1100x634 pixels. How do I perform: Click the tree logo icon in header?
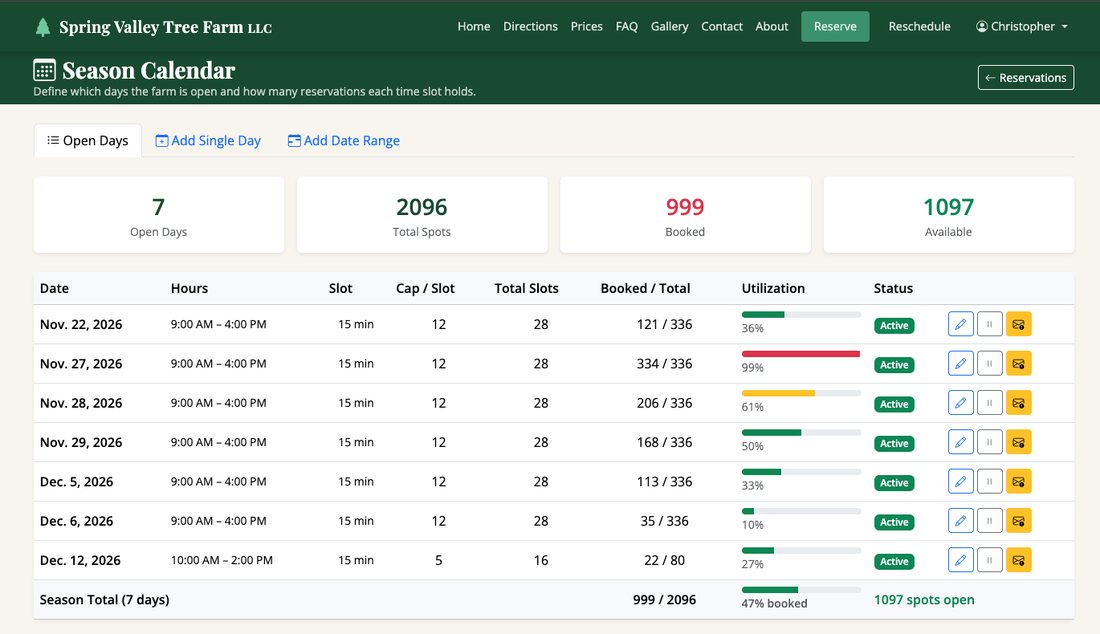(43, 27)
